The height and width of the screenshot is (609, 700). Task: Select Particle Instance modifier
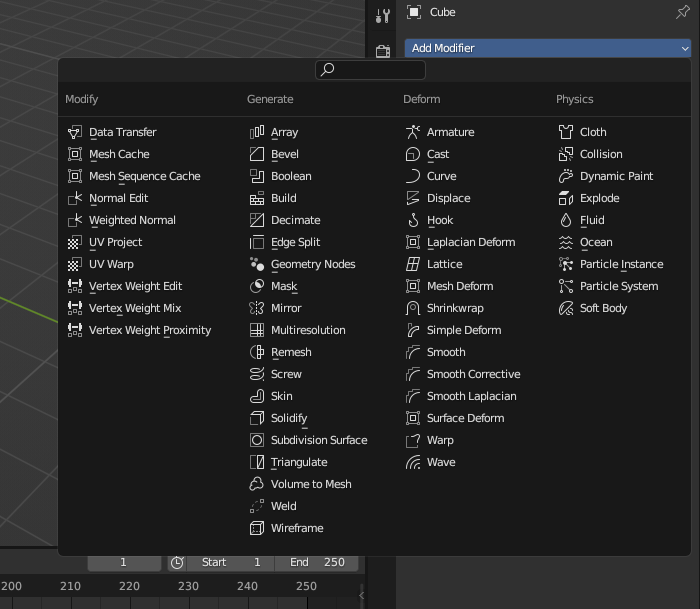[621, 264]
